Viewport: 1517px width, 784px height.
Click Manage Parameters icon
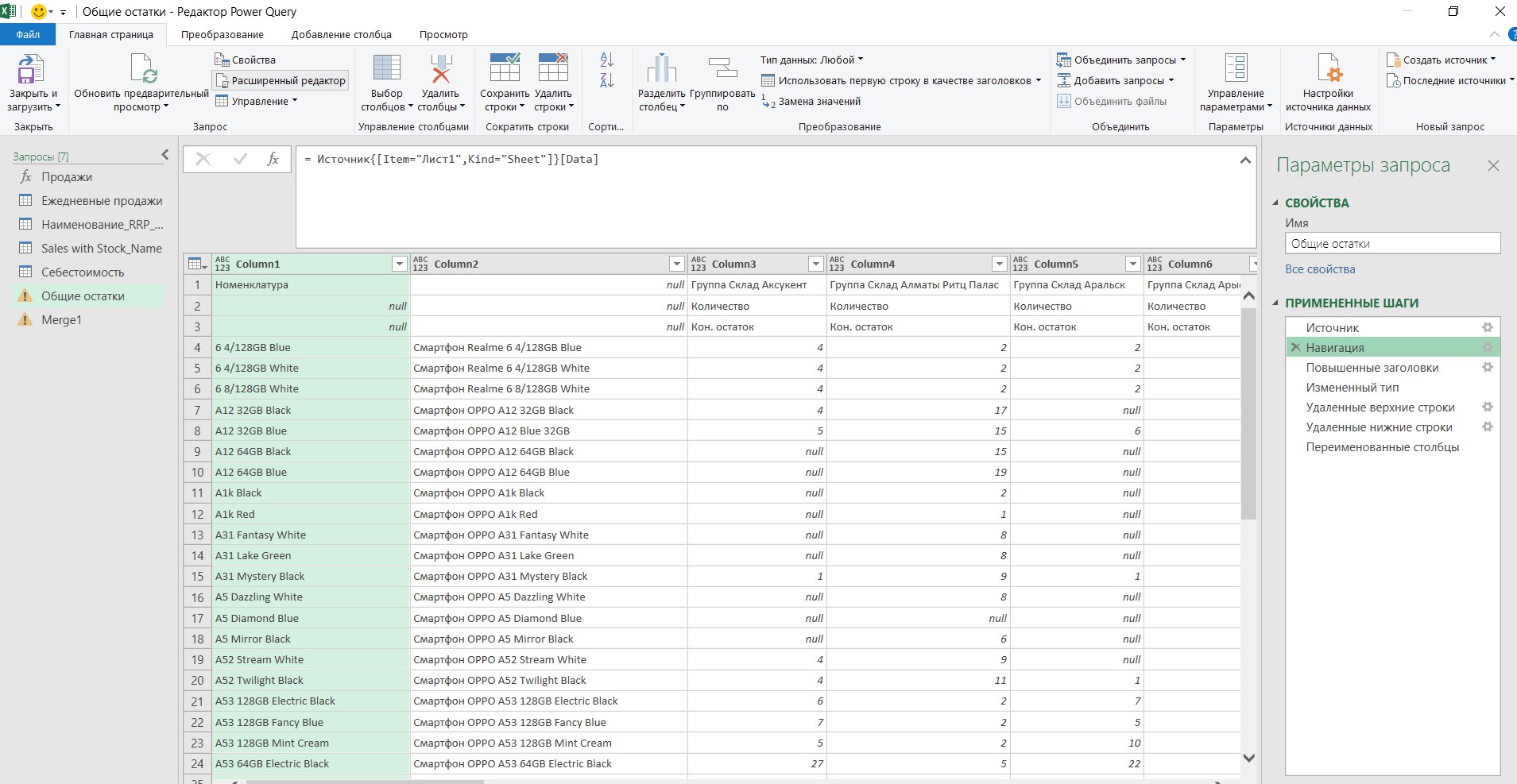pyautogui.click(x=1236, y=68)
